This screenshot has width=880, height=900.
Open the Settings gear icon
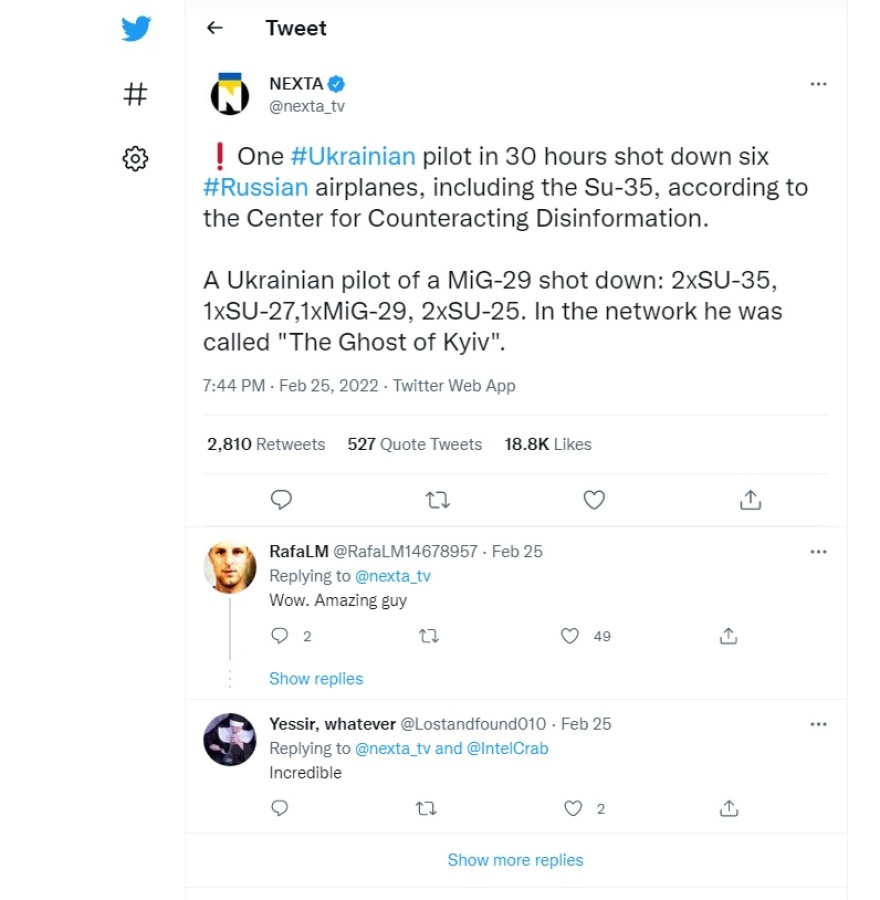click(x=135, y=158)
